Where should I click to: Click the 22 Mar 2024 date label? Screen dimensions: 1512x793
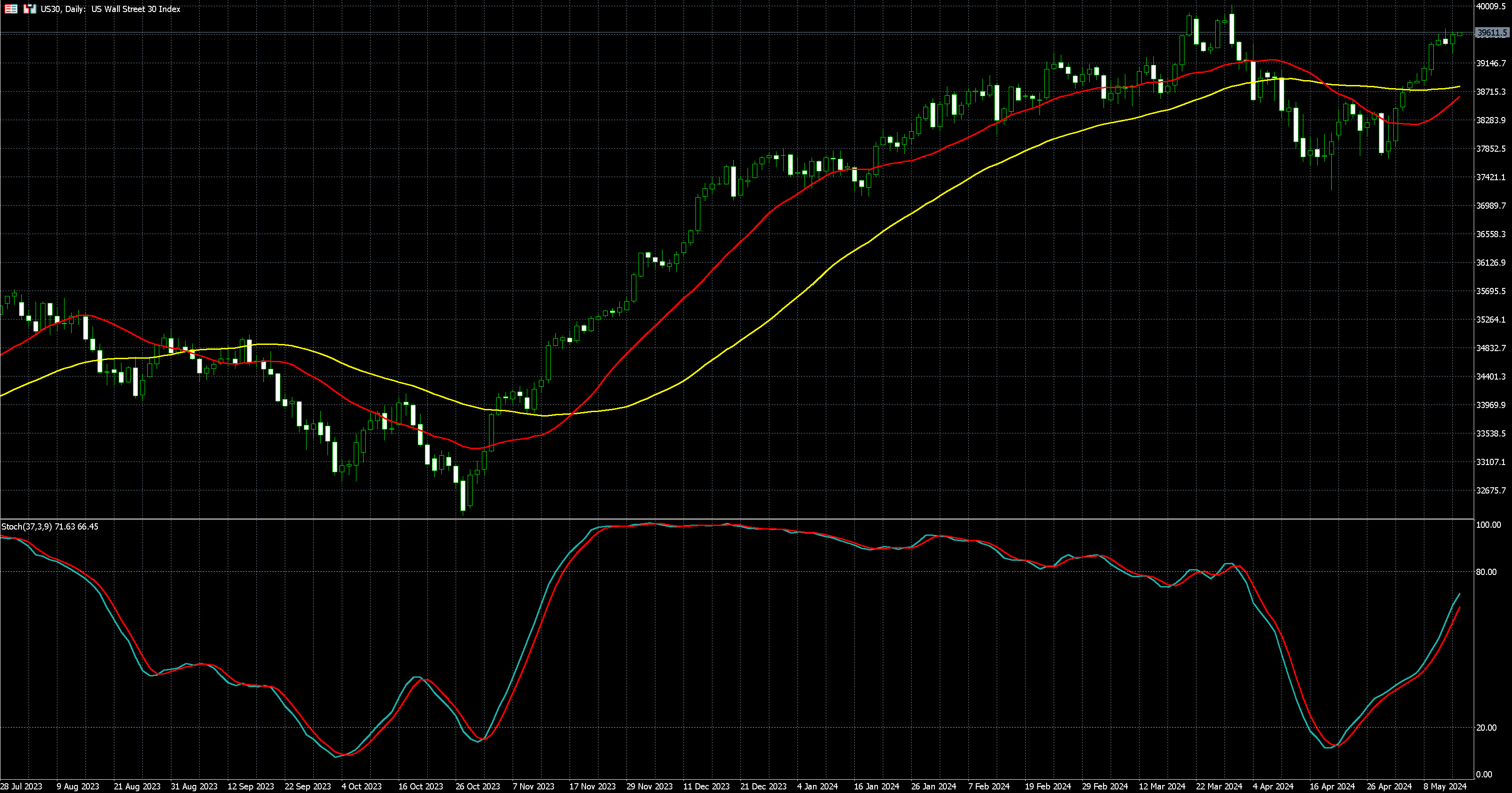tap(1219, 786)
